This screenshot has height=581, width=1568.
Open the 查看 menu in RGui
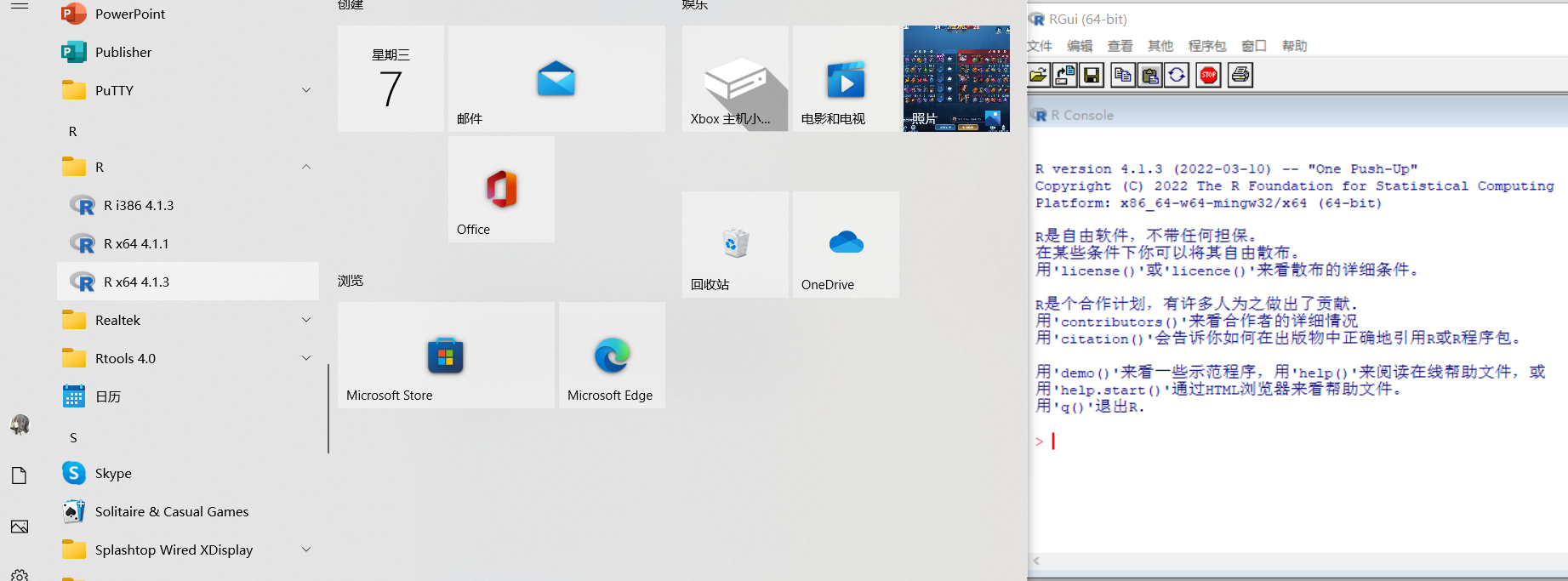(1120, 46)
